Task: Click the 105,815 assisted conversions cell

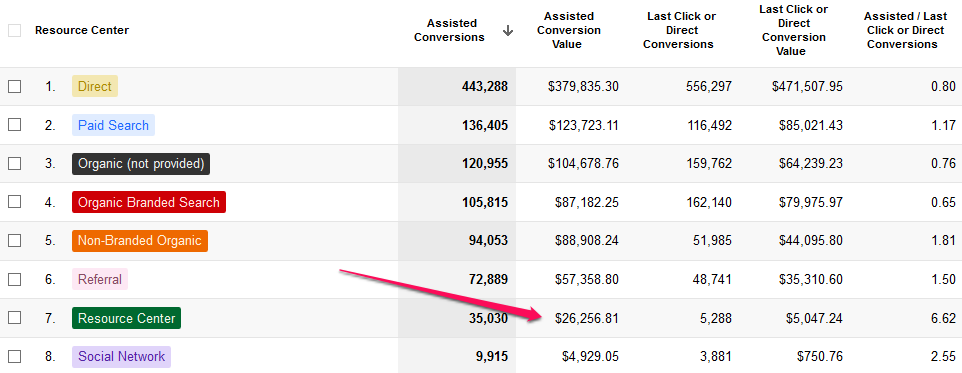Action: 485,202
